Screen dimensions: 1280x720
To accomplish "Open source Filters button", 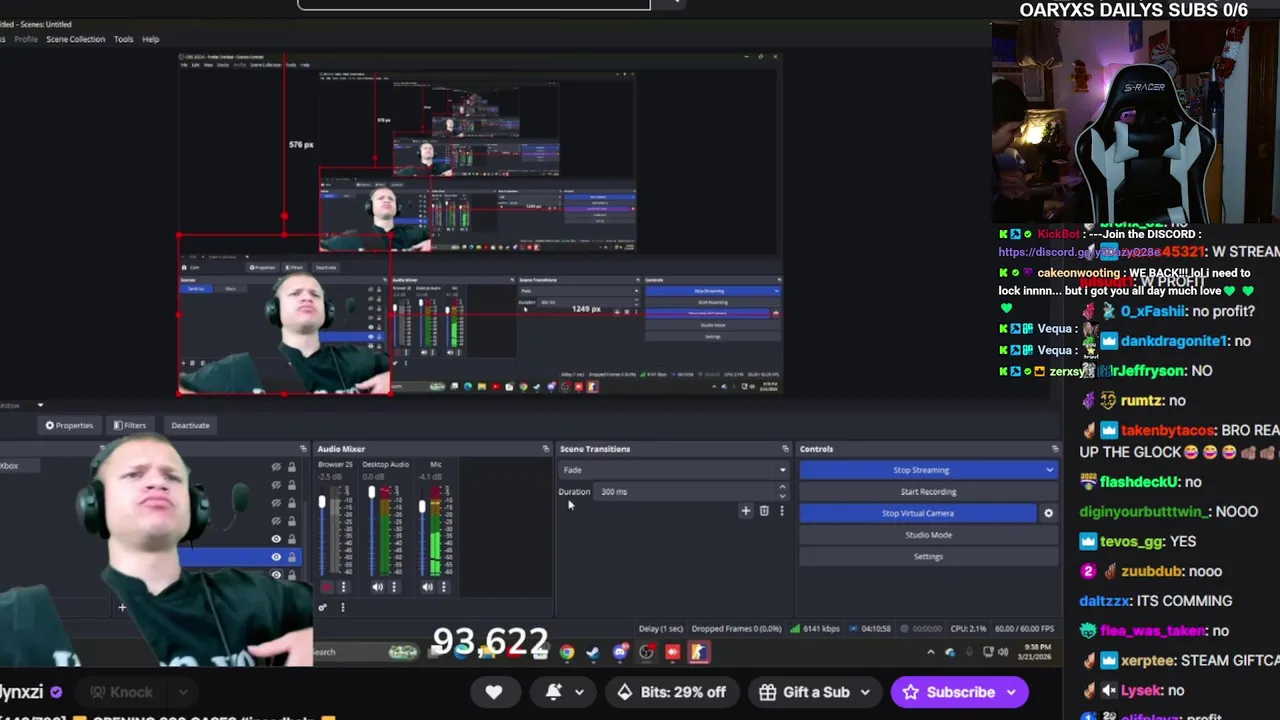I will (129, 425).
